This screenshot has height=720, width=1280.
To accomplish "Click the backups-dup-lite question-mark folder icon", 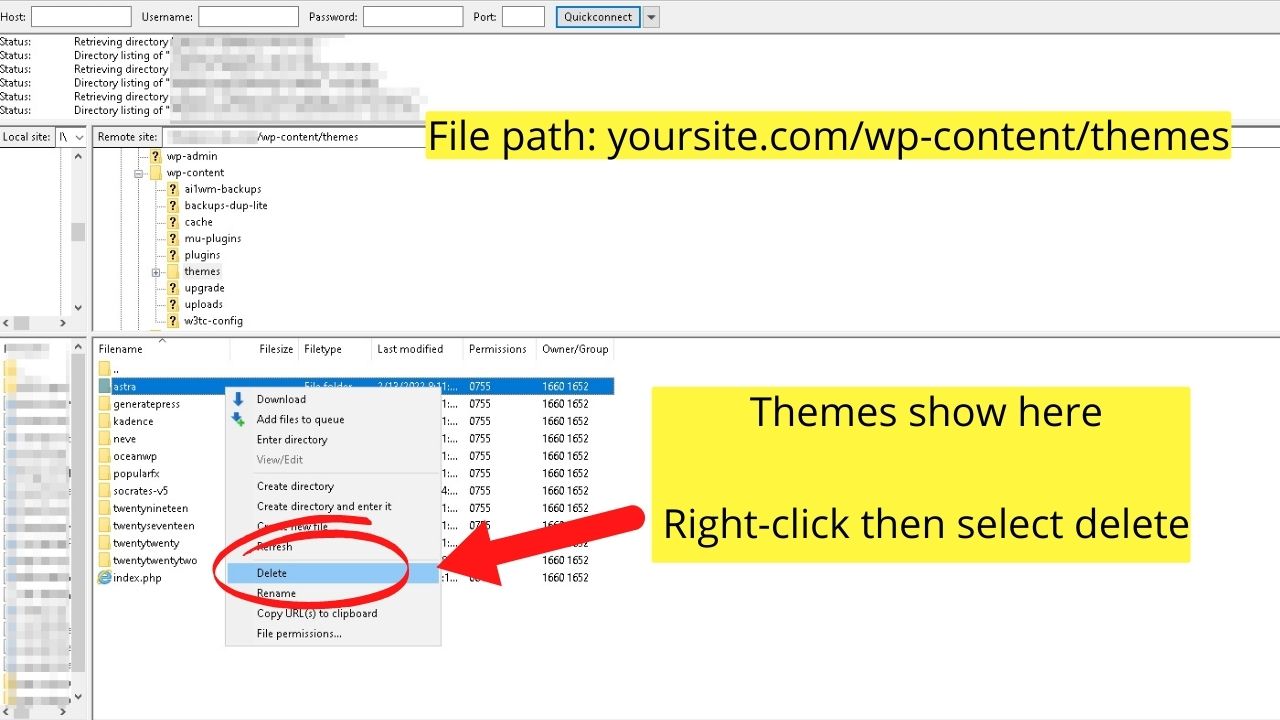I will click(x=174, y=205).
